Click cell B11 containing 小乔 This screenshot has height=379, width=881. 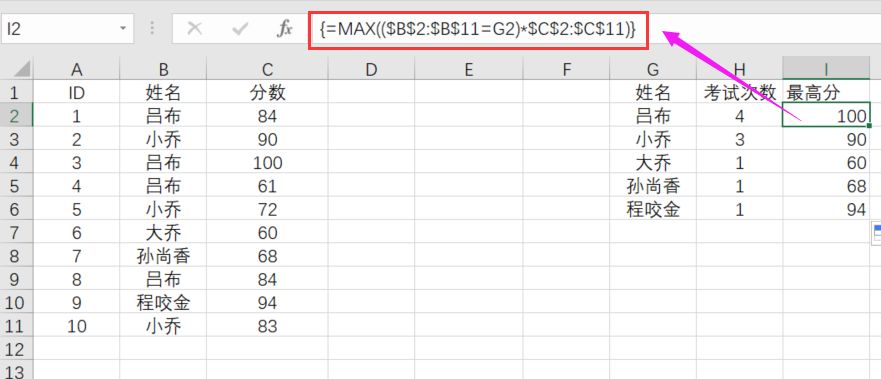coord(163,325)
